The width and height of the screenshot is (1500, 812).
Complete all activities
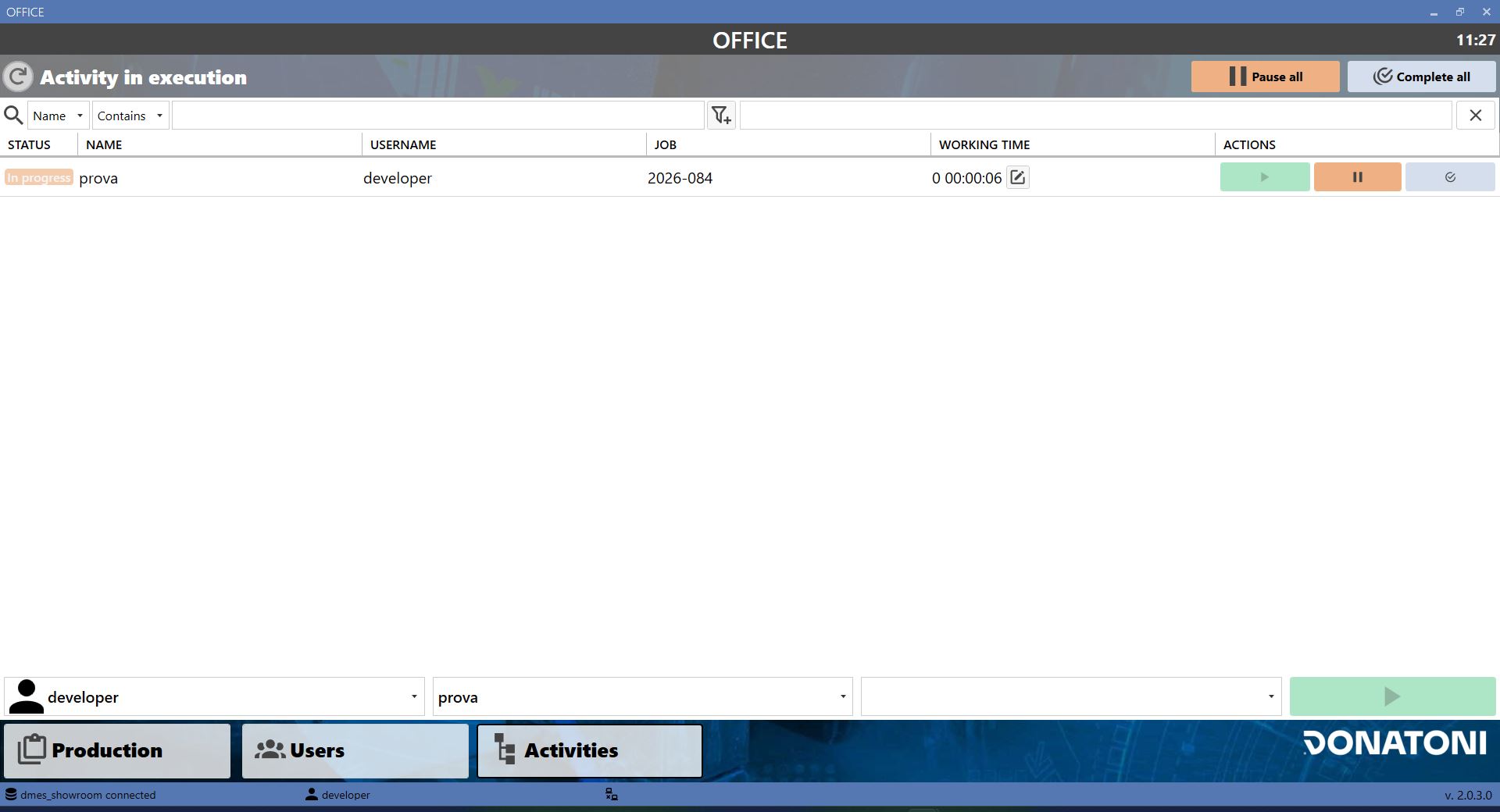click(1421, 77)
